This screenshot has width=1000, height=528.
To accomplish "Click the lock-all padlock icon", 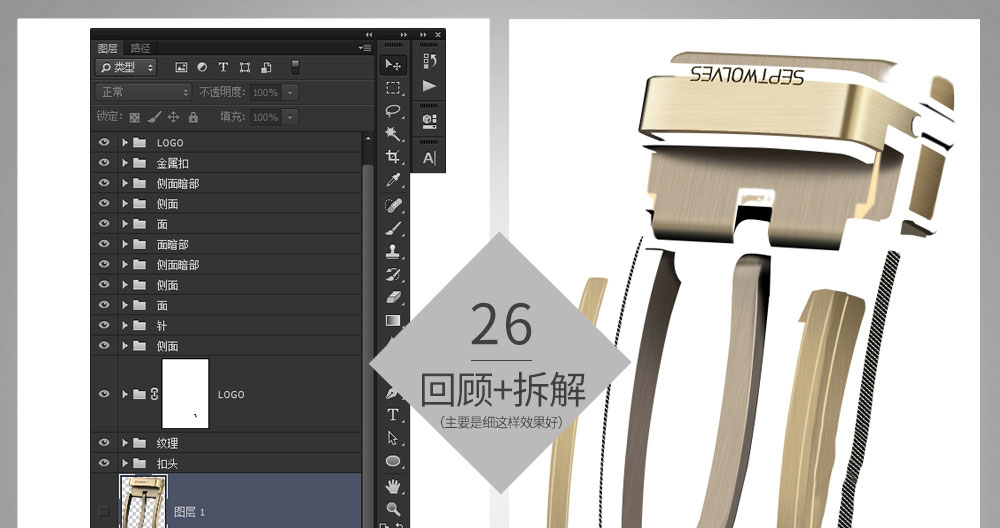I will (193, 117).
